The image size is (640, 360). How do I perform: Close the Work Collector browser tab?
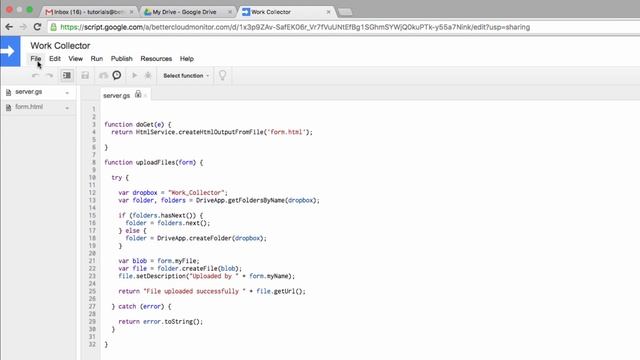coord(328,12)
